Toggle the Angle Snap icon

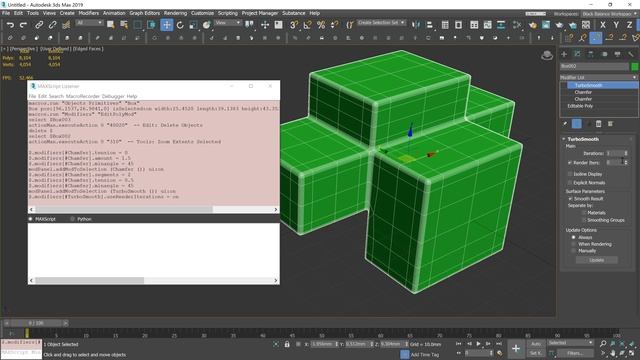click(307, 25)
